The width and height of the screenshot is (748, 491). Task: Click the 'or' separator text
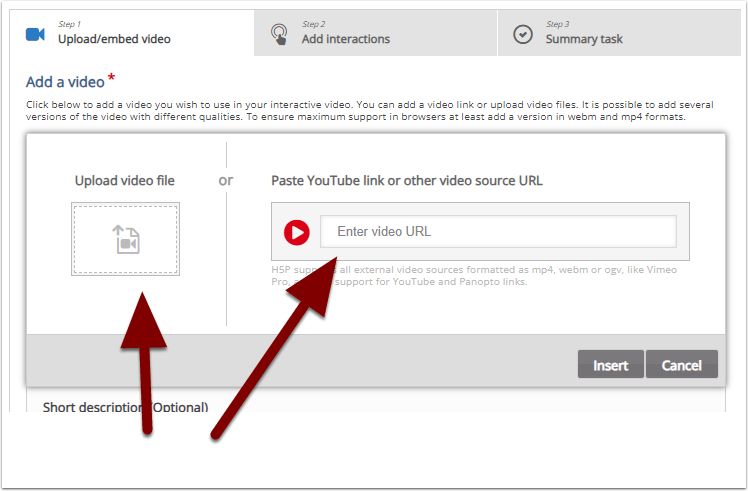pos(226,181)
